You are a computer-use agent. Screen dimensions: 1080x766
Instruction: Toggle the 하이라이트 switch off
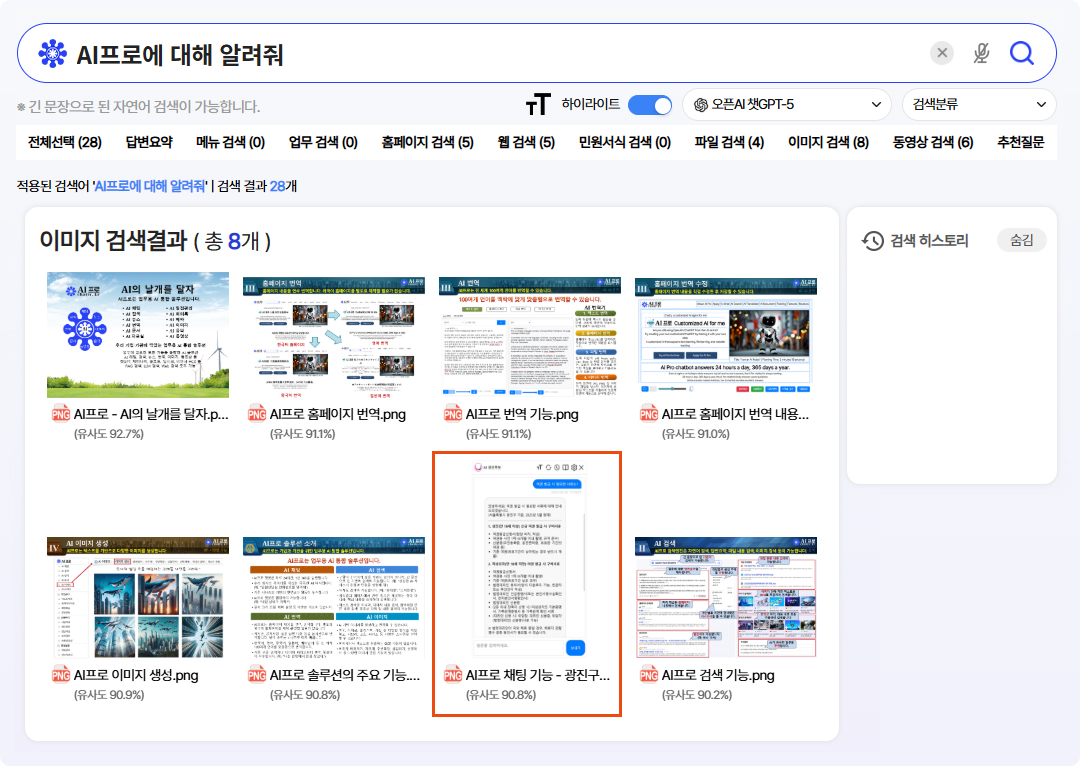pyautogui.click(x=649, y=104)
